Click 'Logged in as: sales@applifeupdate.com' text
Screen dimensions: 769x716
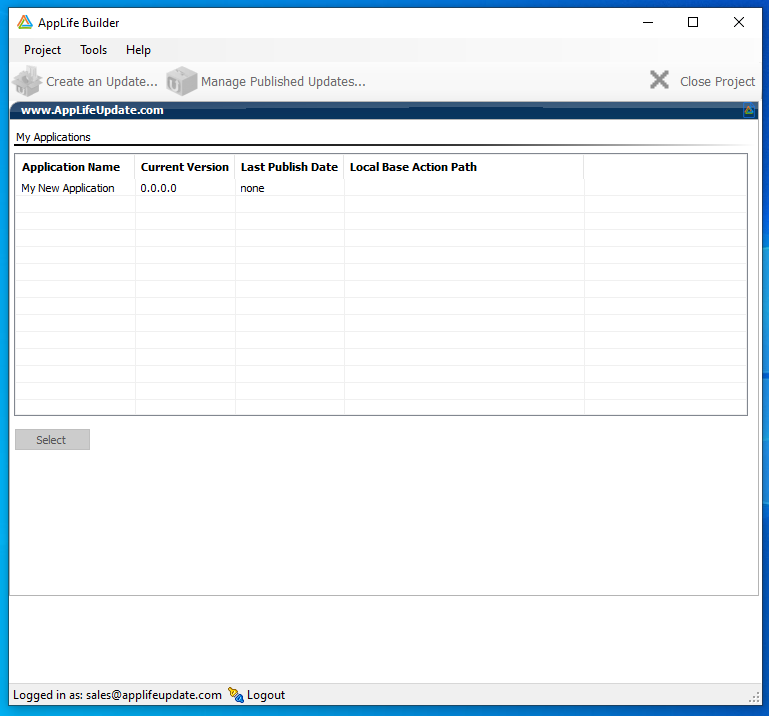coord(117,695)
